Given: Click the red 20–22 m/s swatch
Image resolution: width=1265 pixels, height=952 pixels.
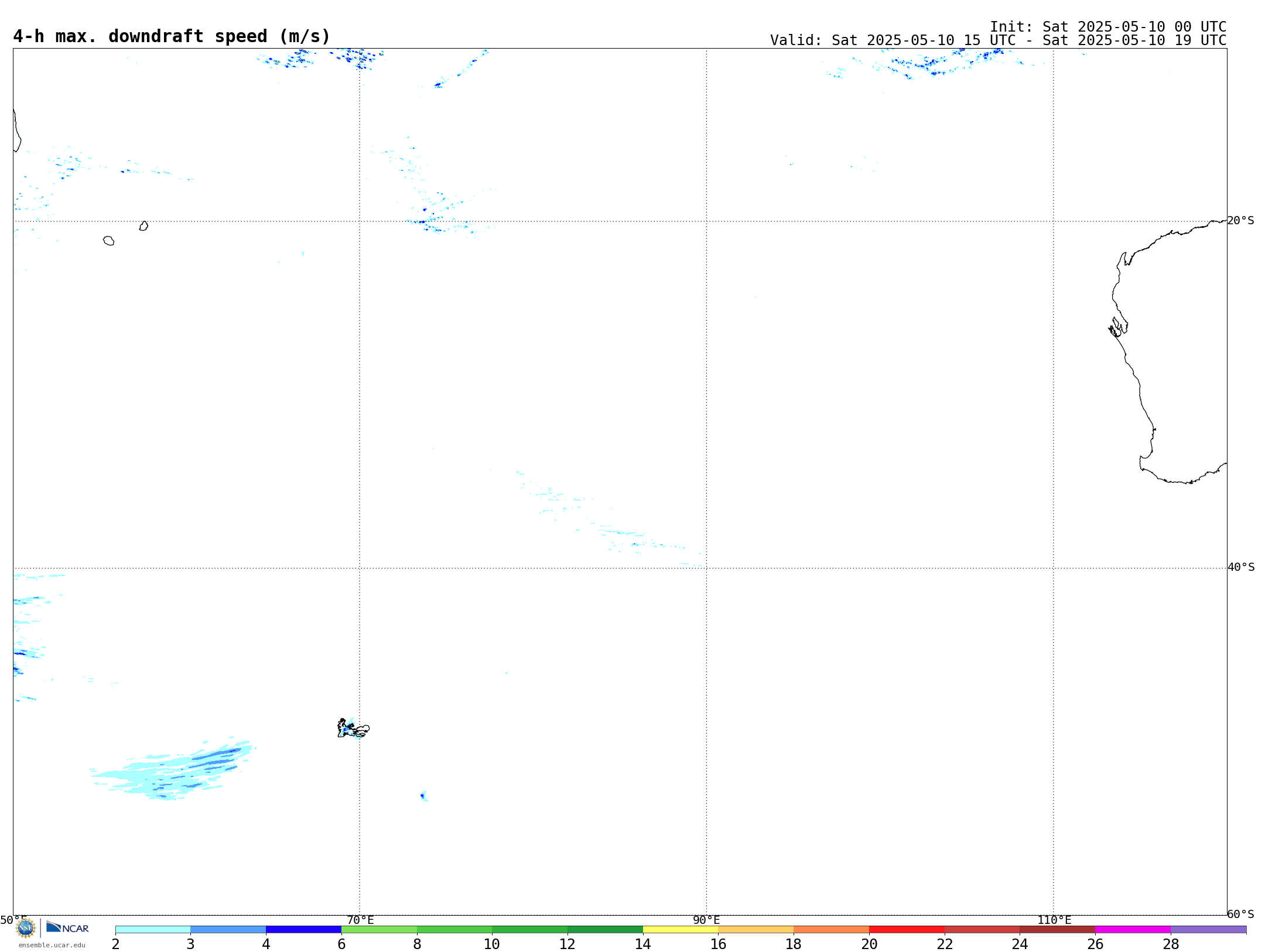Looking at the screenshot, I should pos(907,930).
